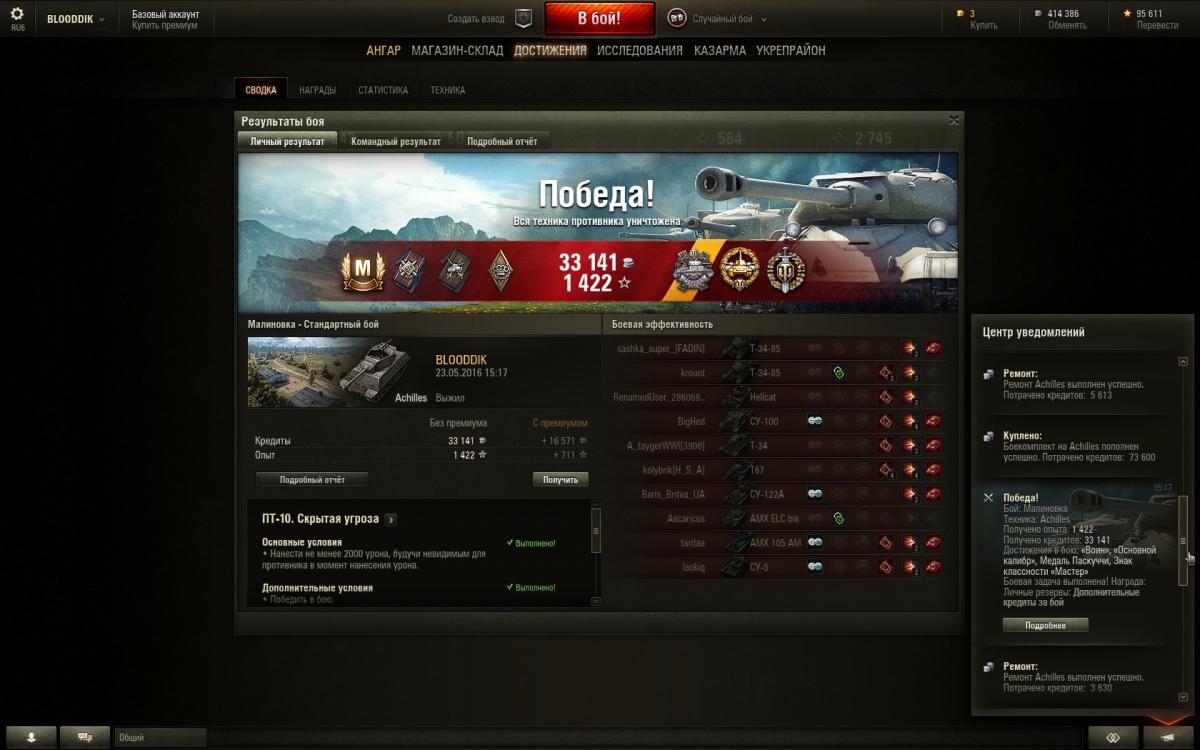Open the Случайный бой battle type dropdown

[717, 19]
